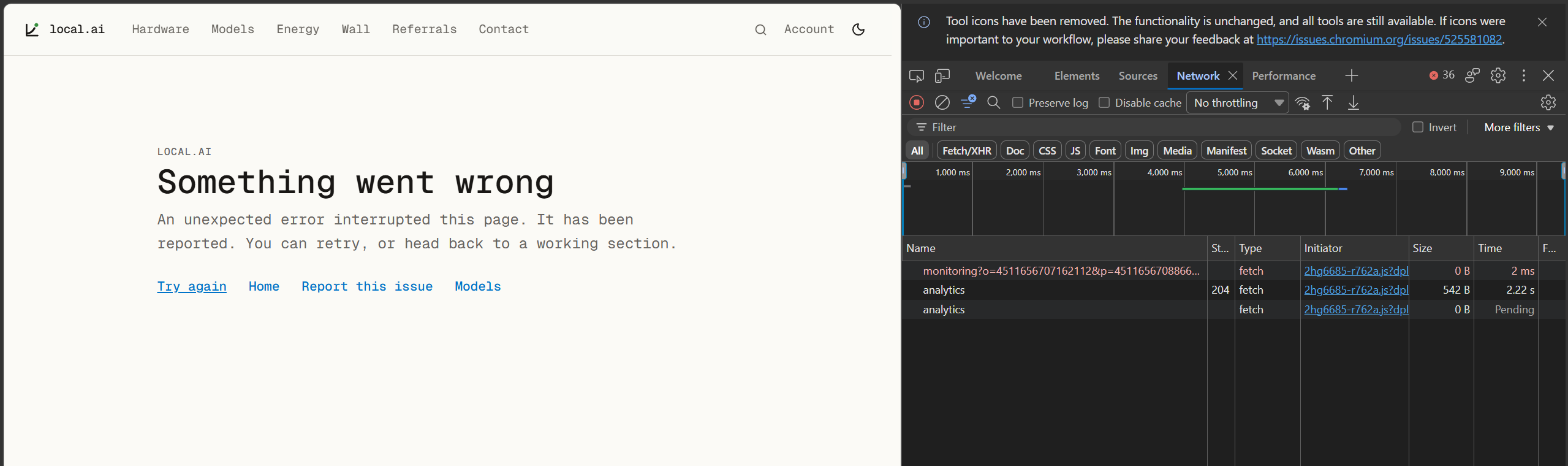Screen dimensions: 1568x466
Task: Enable Preserve log checkbox
Action: (1018, 102)
